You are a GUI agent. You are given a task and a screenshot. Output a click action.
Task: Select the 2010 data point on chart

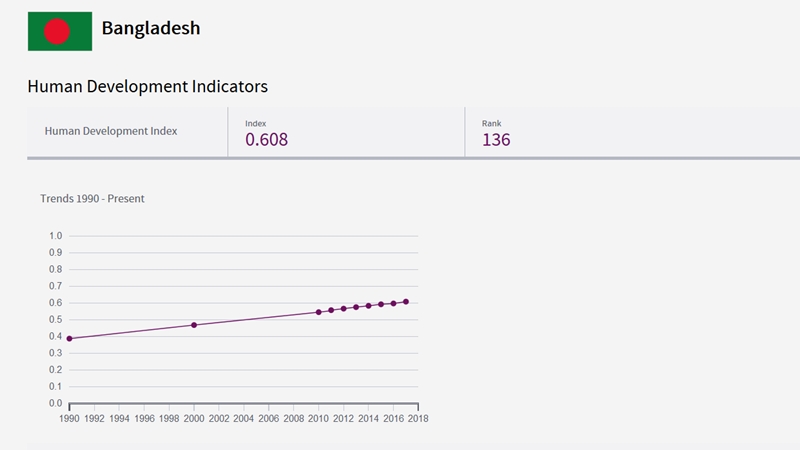319,312
